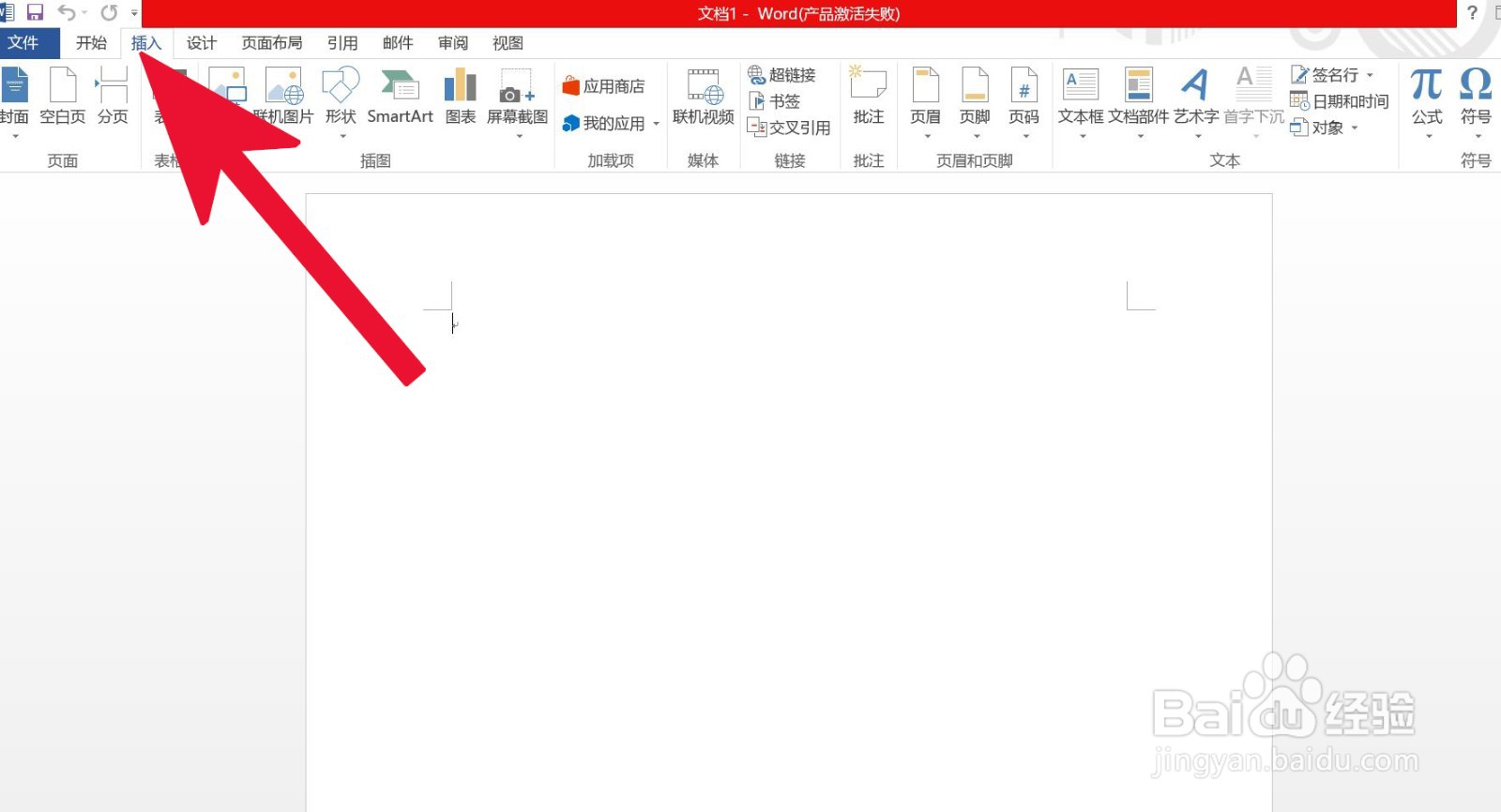Insert a 文本框 (Text Box)
Image resolution: width=1501 pixels, height=812 pixels.
[x=1081, y=97]
